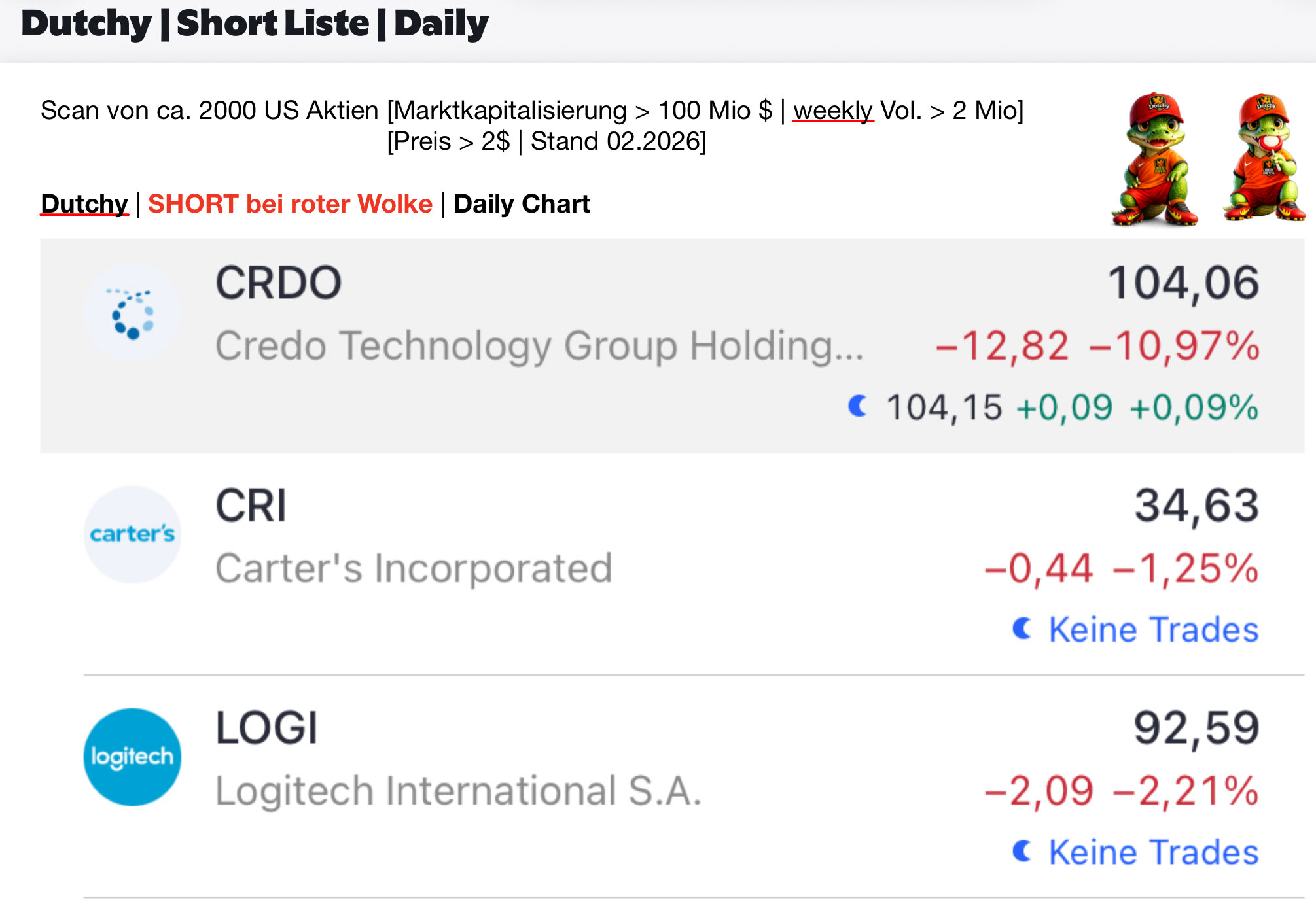
Task: Click the Credo Technology logo icon
Action: (132, 313)
